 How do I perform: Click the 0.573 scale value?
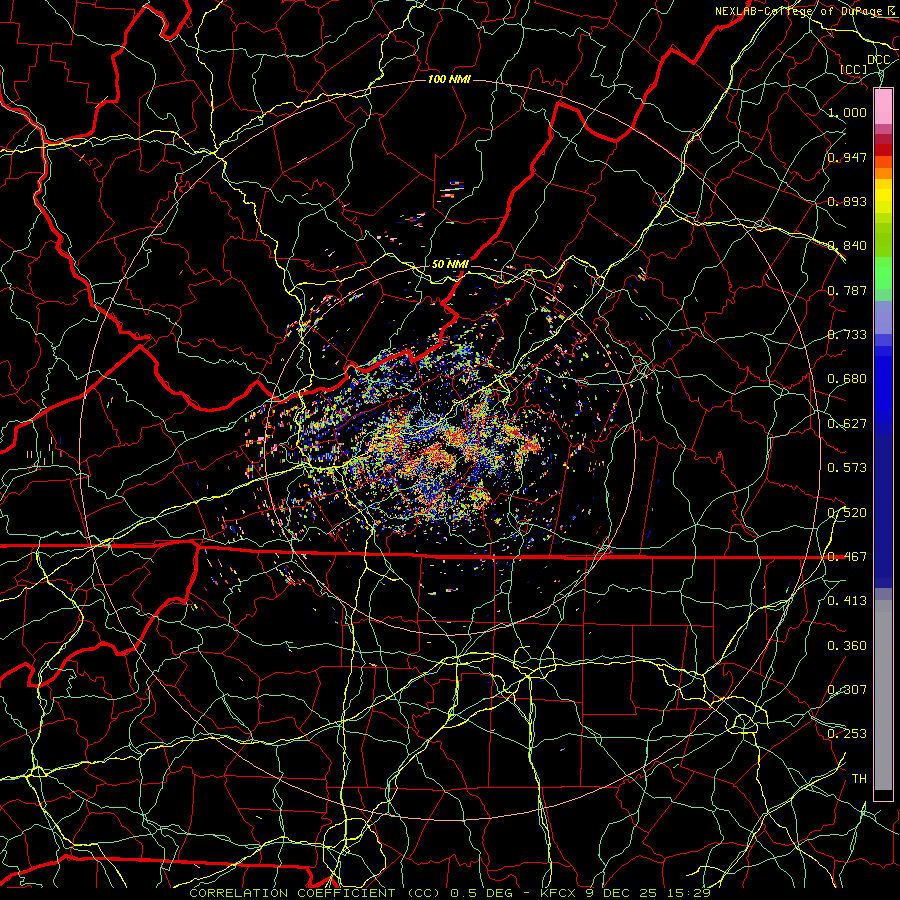(x=847, y=468)
